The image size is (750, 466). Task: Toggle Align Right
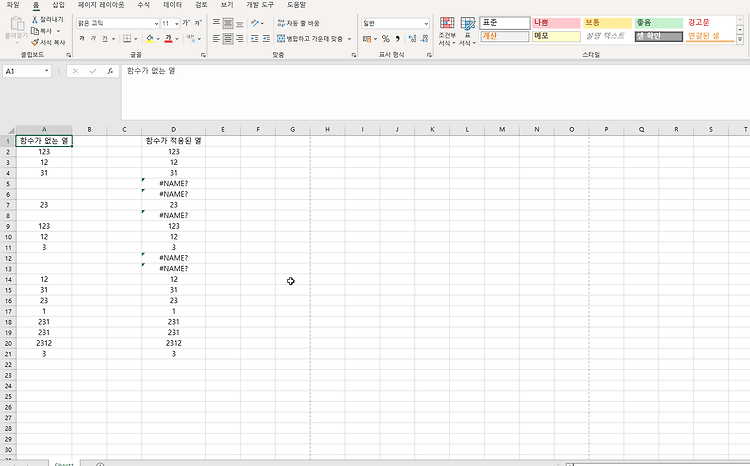point(240,39)
